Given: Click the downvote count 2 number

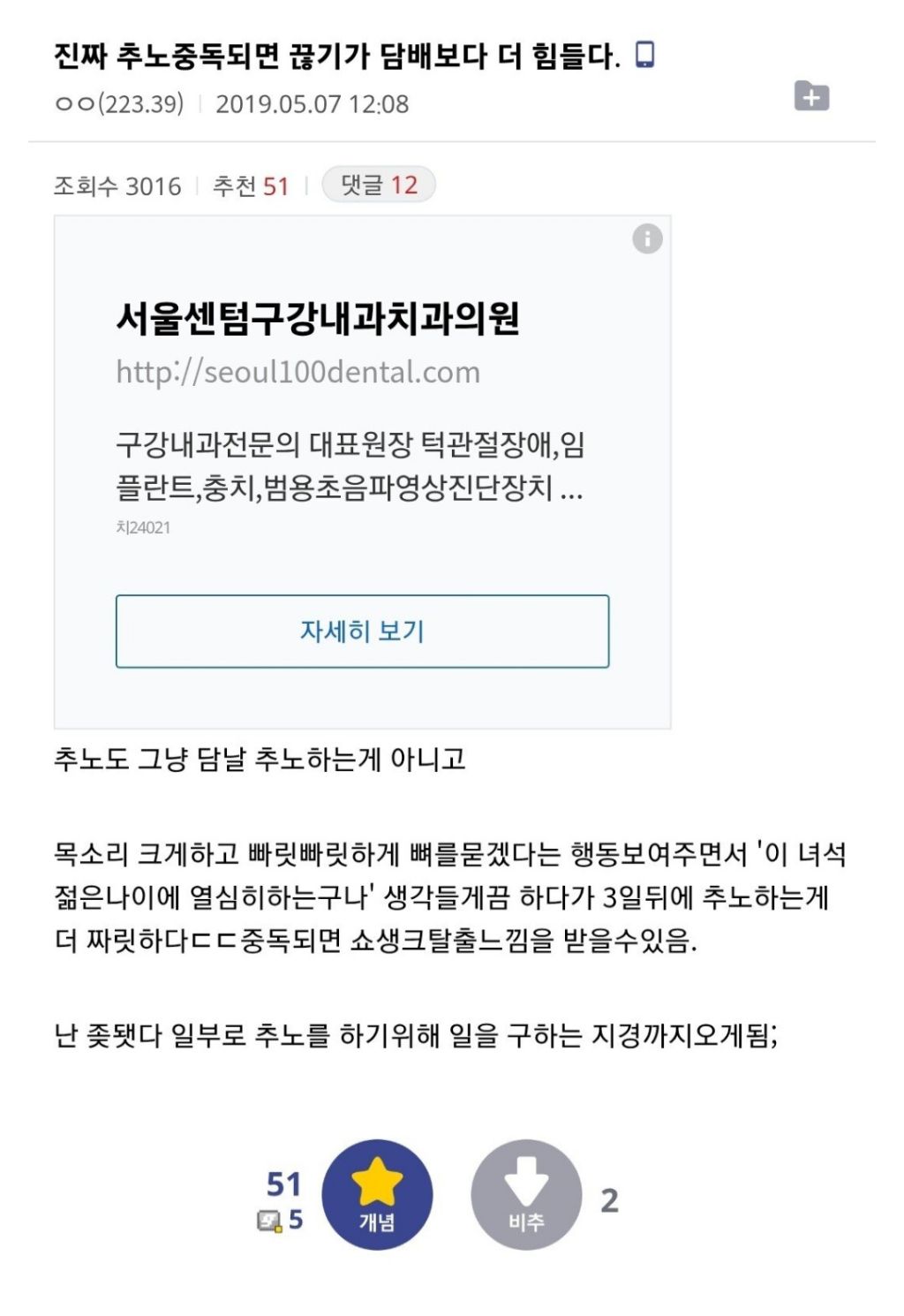Looking at the screenshot, I should pos(609,1200).
